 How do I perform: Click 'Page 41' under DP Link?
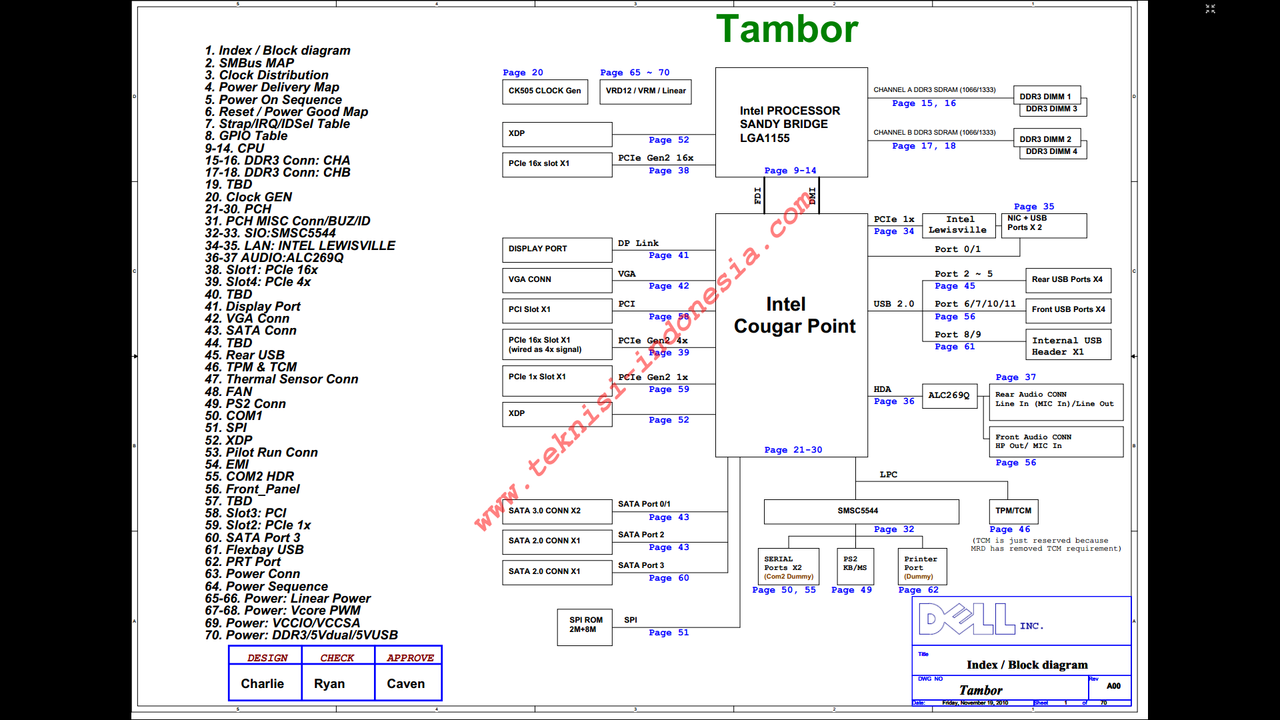pos(669,256)
